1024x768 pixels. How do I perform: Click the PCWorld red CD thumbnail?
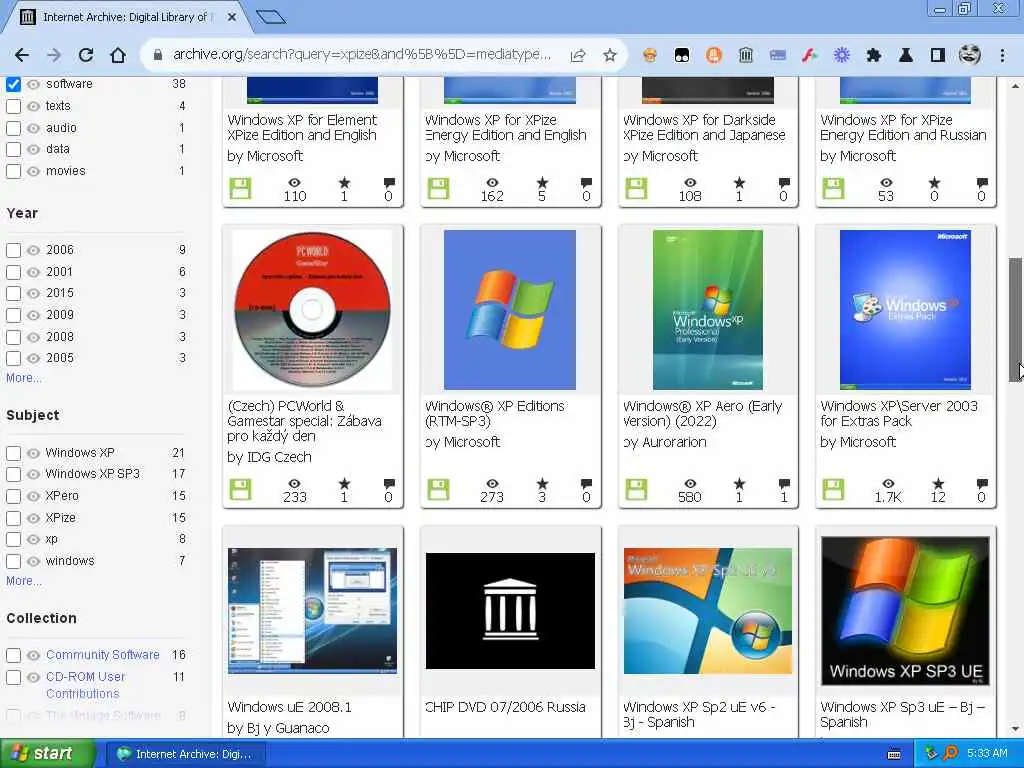pos(312,310)
